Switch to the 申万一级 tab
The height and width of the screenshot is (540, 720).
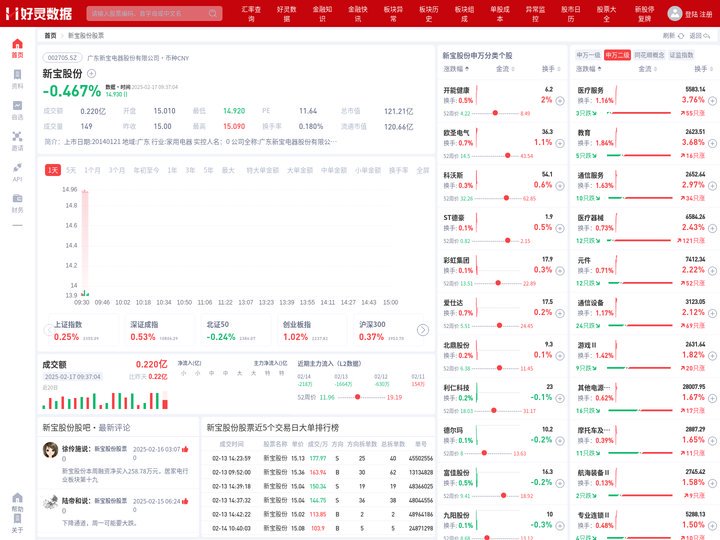coord(588,55)
